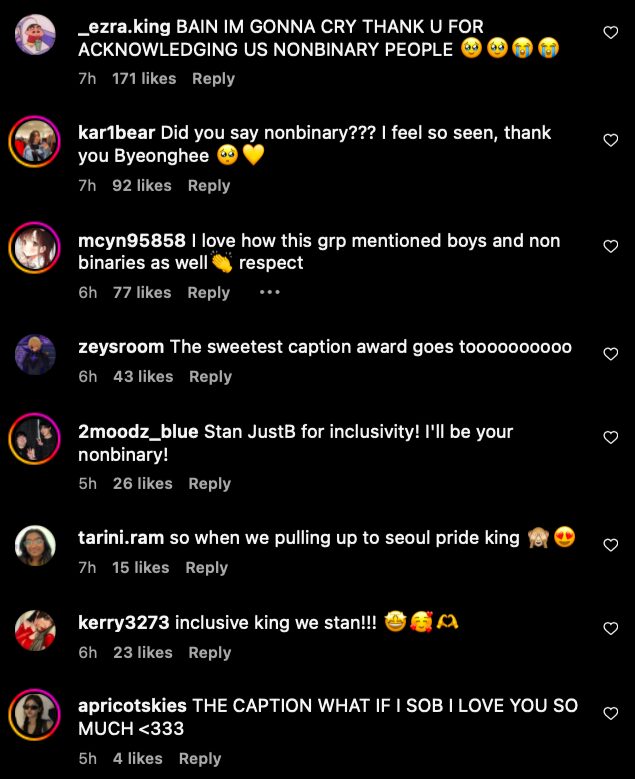
Task: Reply to _ezra.king's comment
Action: tap(213, 79)
